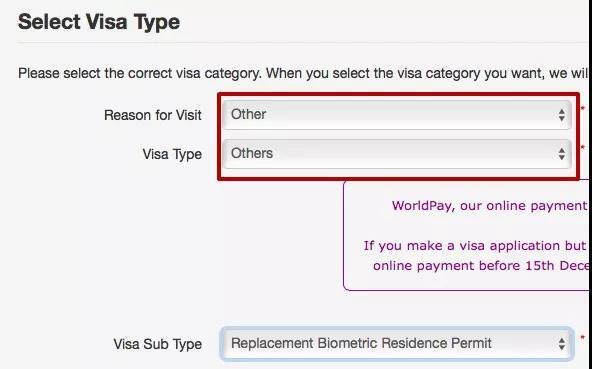Click the WorldPay online payment notice line
Image resolution: width=592 pixels, height=369 pixels.
[490, 206]
